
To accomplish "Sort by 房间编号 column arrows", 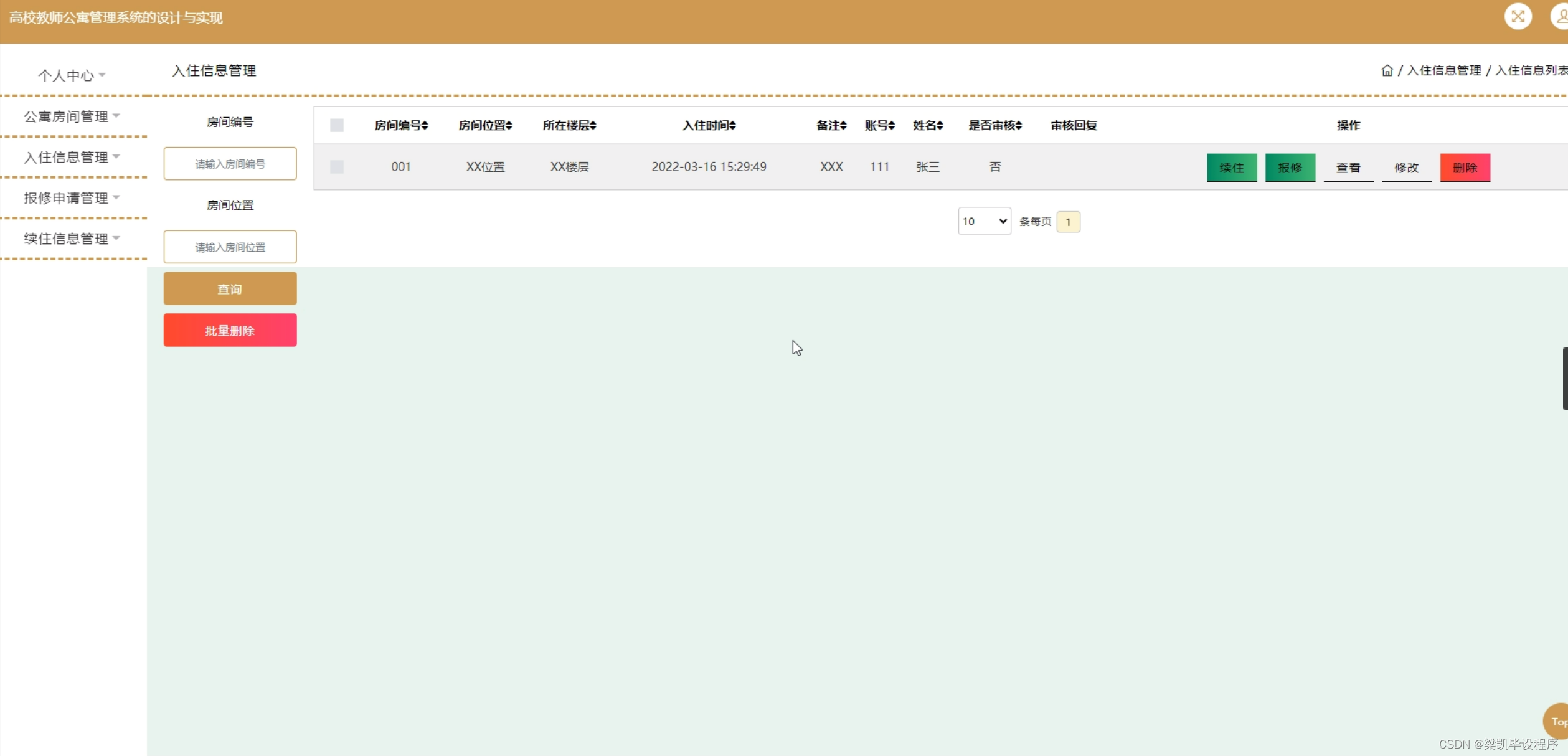I will (x=425, y=125).
